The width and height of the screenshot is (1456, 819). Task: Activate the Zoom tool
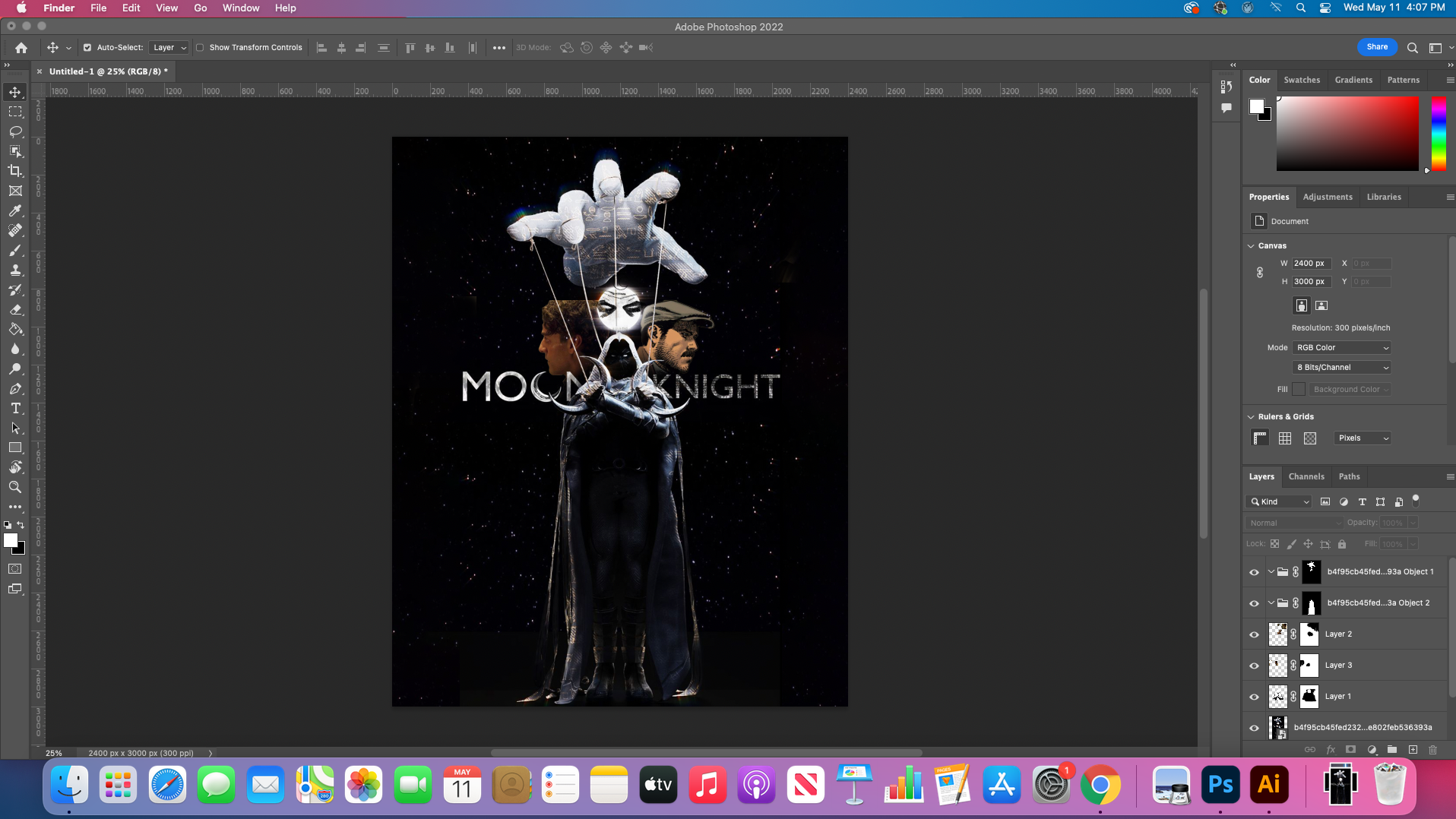tap(15, 487)
